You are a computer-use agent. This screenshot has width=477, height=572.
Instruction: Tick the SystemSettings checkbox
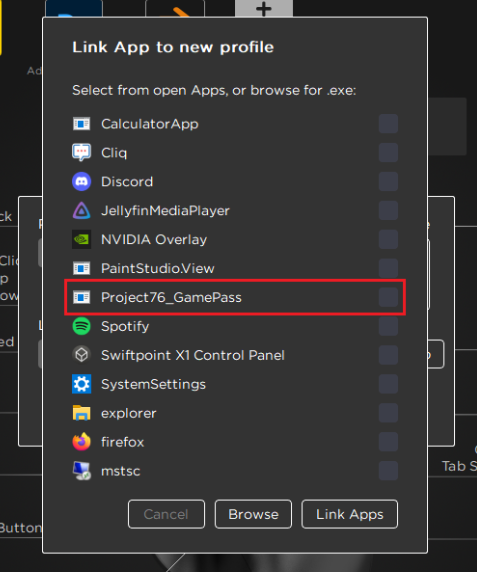pyautogui.click(x=388, y=384)
